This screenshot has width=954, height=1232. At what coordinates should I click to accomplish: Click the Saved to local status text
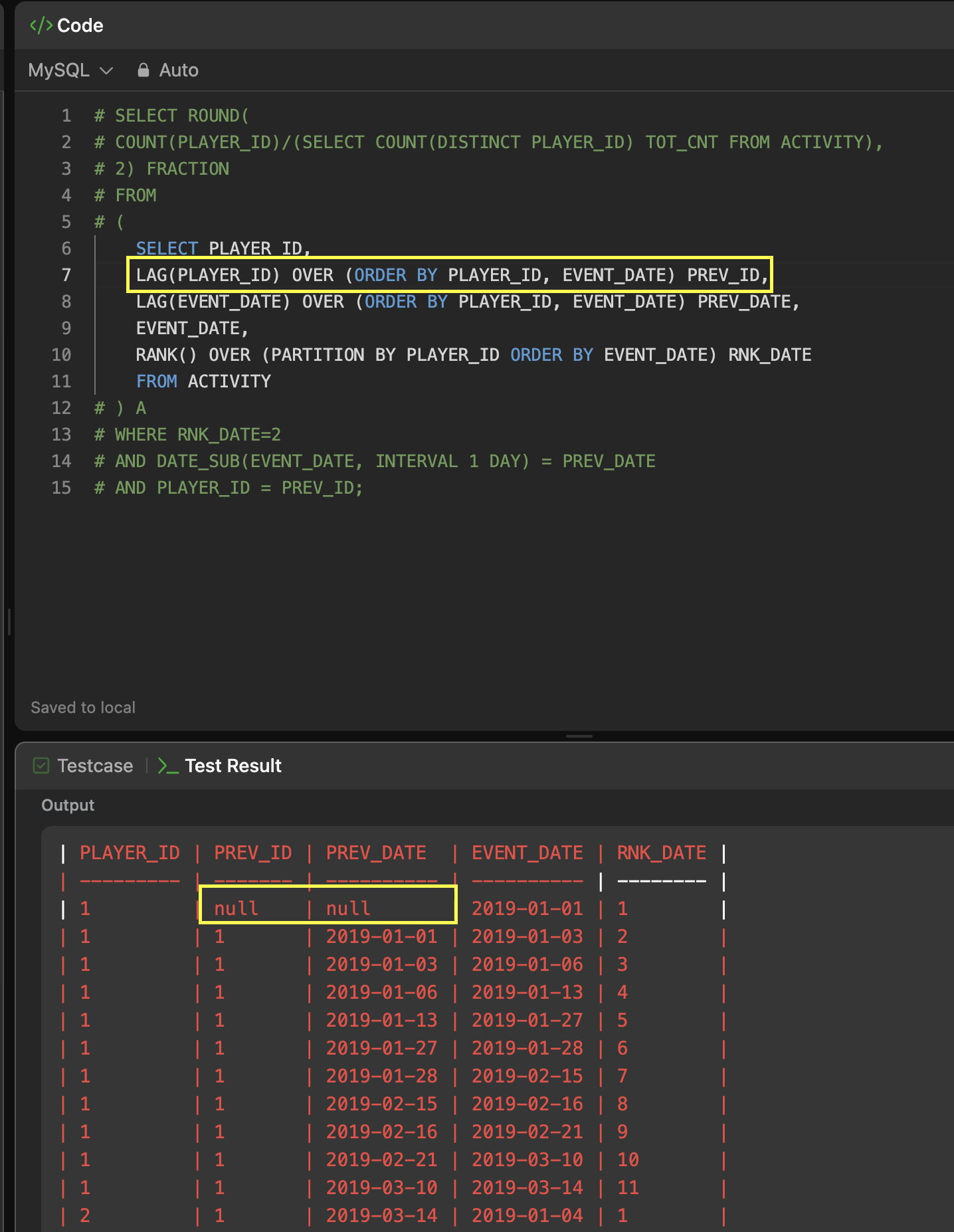(x=83, y=708)
